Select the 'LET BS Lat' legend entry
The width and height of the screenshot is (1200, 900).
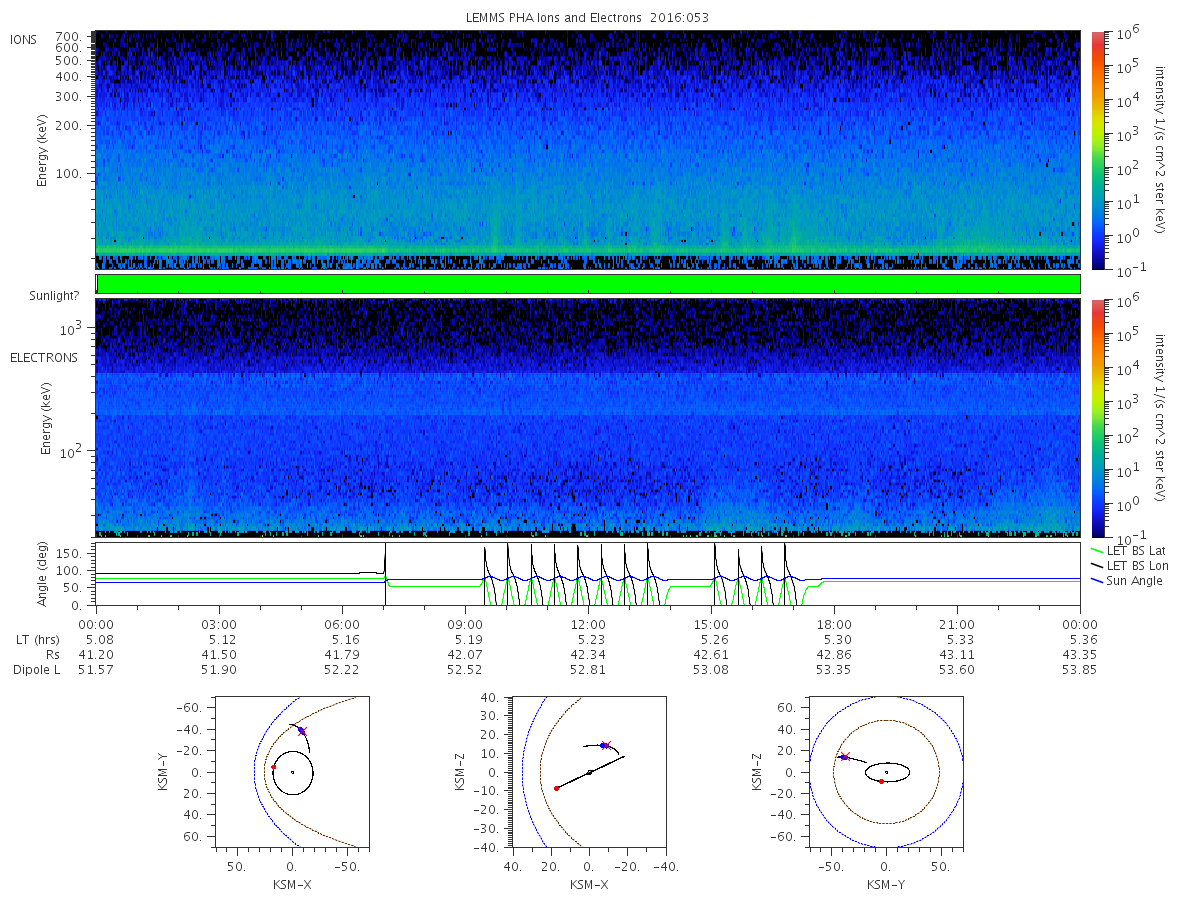coord(1127,551)
